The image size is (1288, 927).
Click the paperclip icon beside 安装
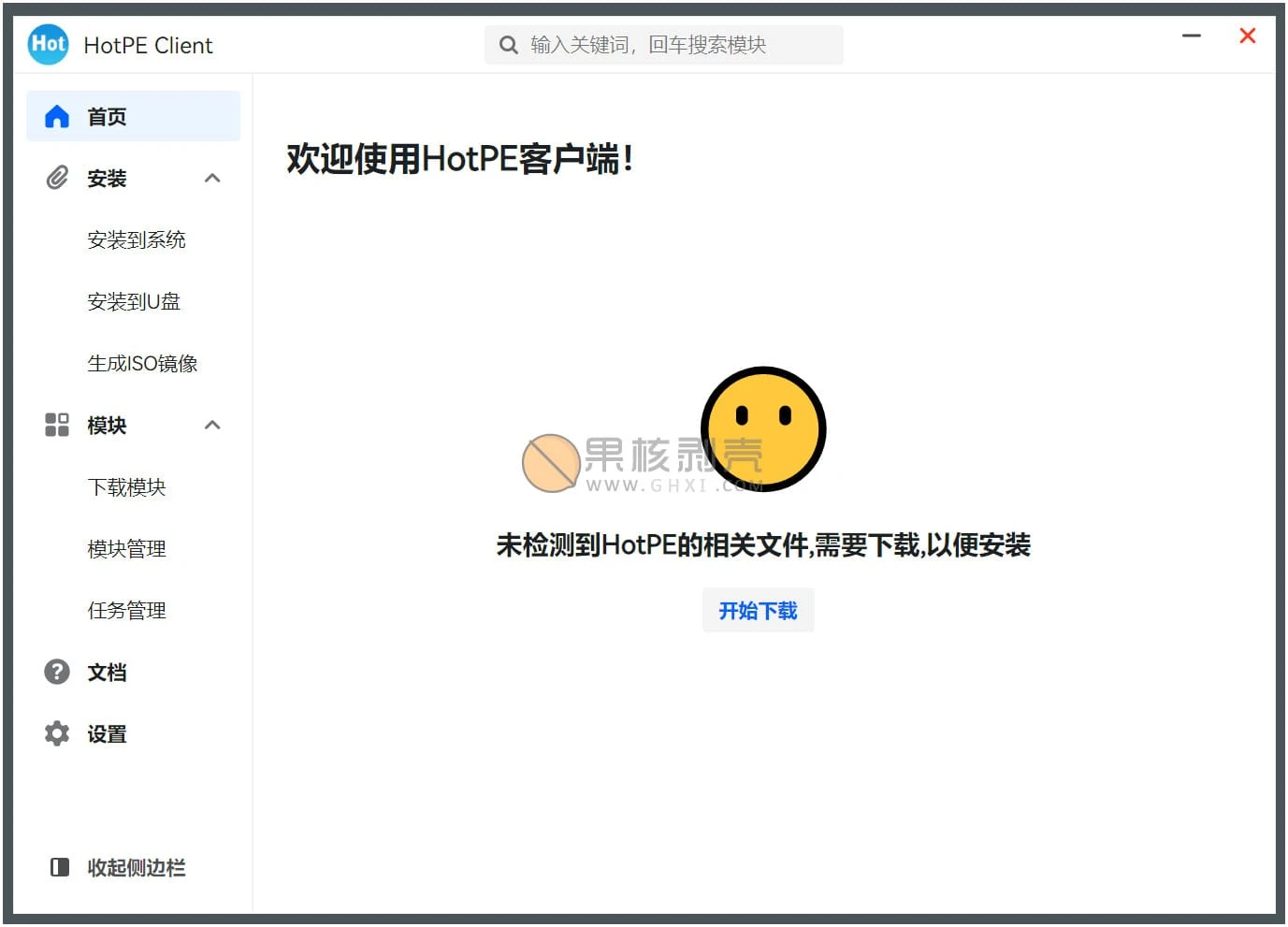tap(57, 178)
